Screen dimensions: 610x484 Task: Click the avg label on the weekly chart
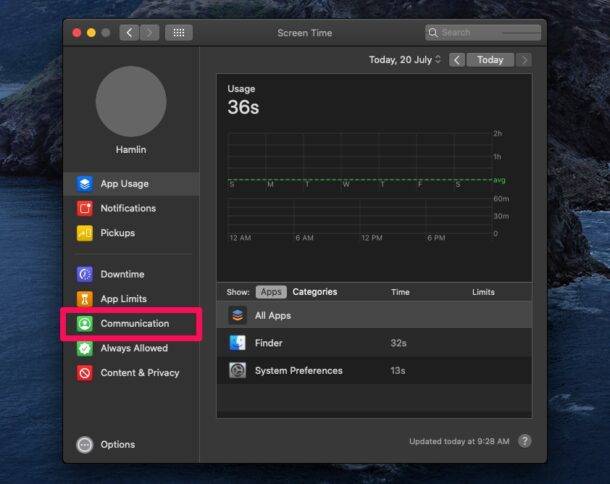point(499,180)
